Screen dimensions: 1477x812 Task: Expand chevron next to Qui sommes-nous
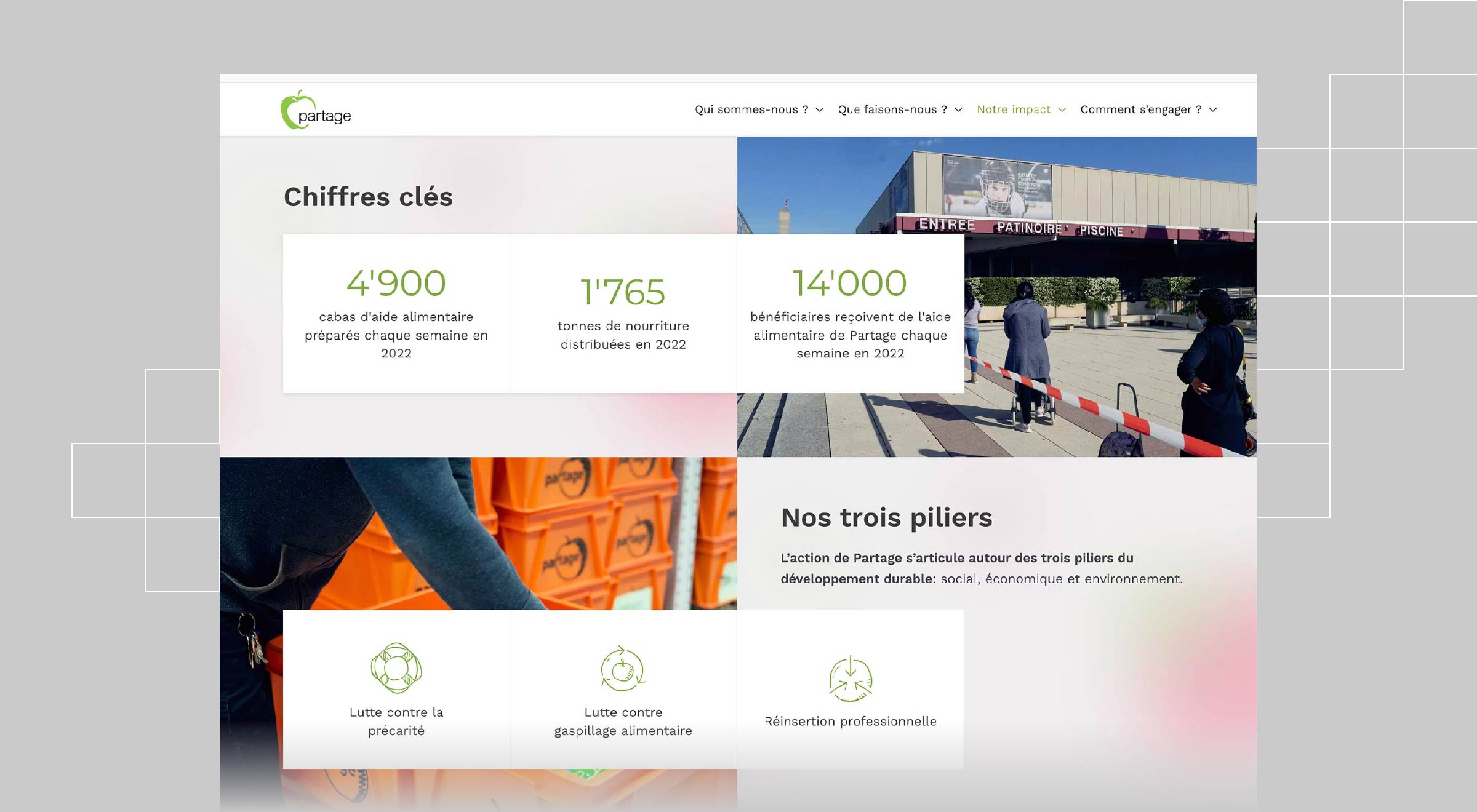pyautogui.click(x=819, y=110)
